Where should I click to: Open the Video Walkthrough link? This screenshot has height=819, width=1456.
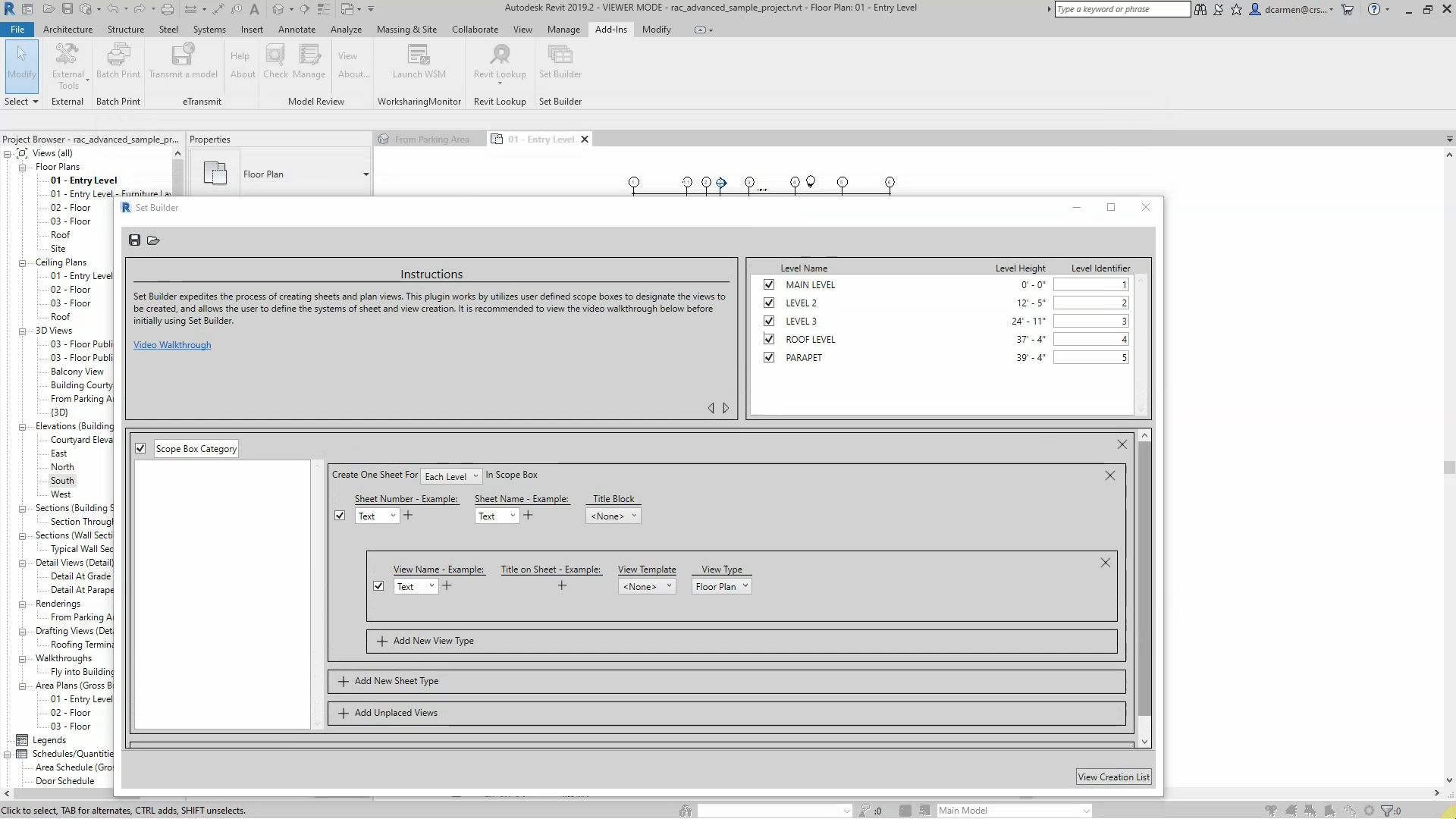172,345
